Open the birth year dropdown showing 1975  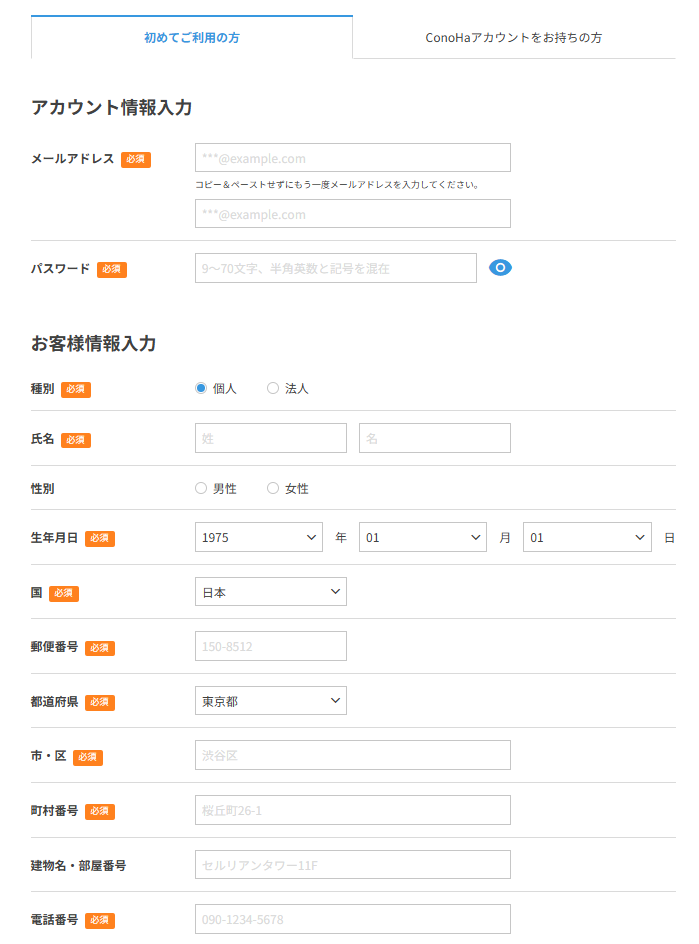258,537
